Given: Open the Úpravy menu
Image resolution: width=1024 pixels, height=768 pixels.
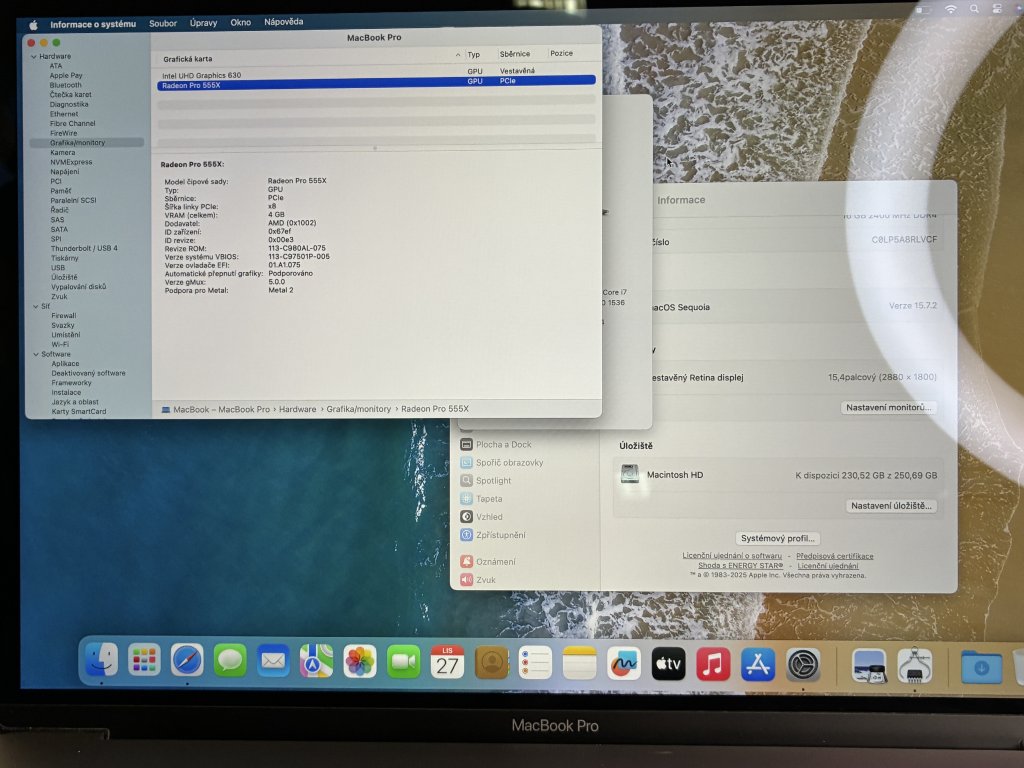Looking at the screenshot, I should 203,23.
